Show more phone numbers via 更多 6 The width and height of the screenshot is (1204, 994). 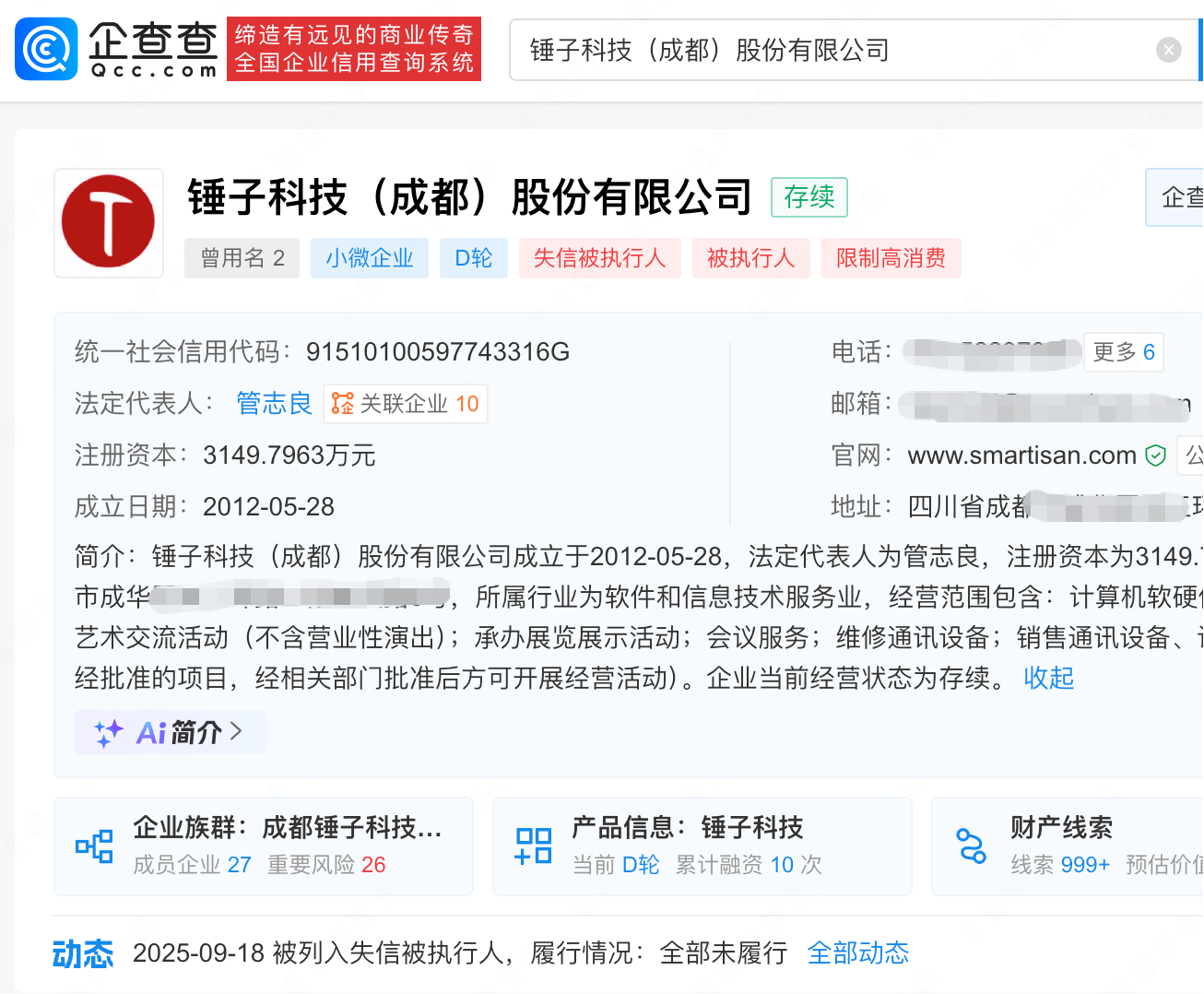click(1123, 352)
